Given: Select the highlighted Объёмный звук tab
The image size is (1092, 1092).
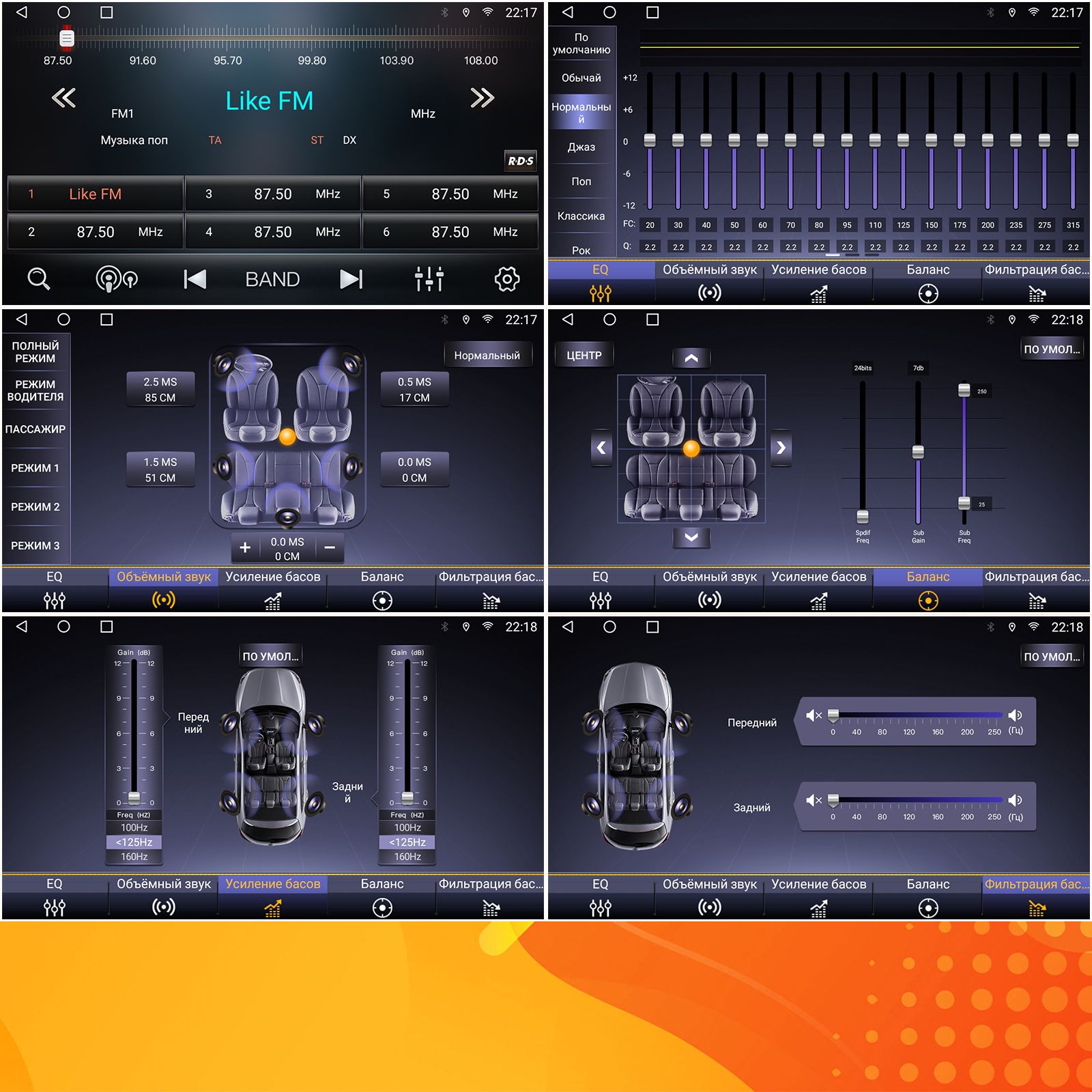Looking at the screenshot, I should click(164, 587).
